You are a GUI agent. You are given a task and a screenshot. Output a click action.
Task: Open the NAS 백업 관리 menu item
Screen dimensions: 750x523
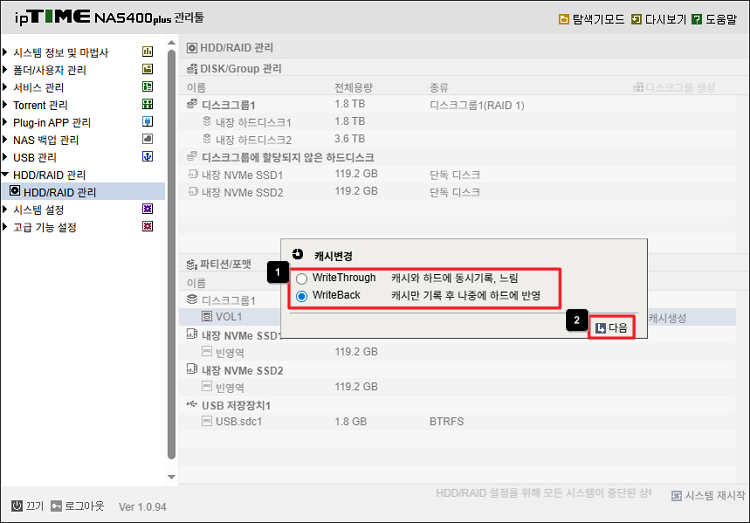(x=46, y=140)
